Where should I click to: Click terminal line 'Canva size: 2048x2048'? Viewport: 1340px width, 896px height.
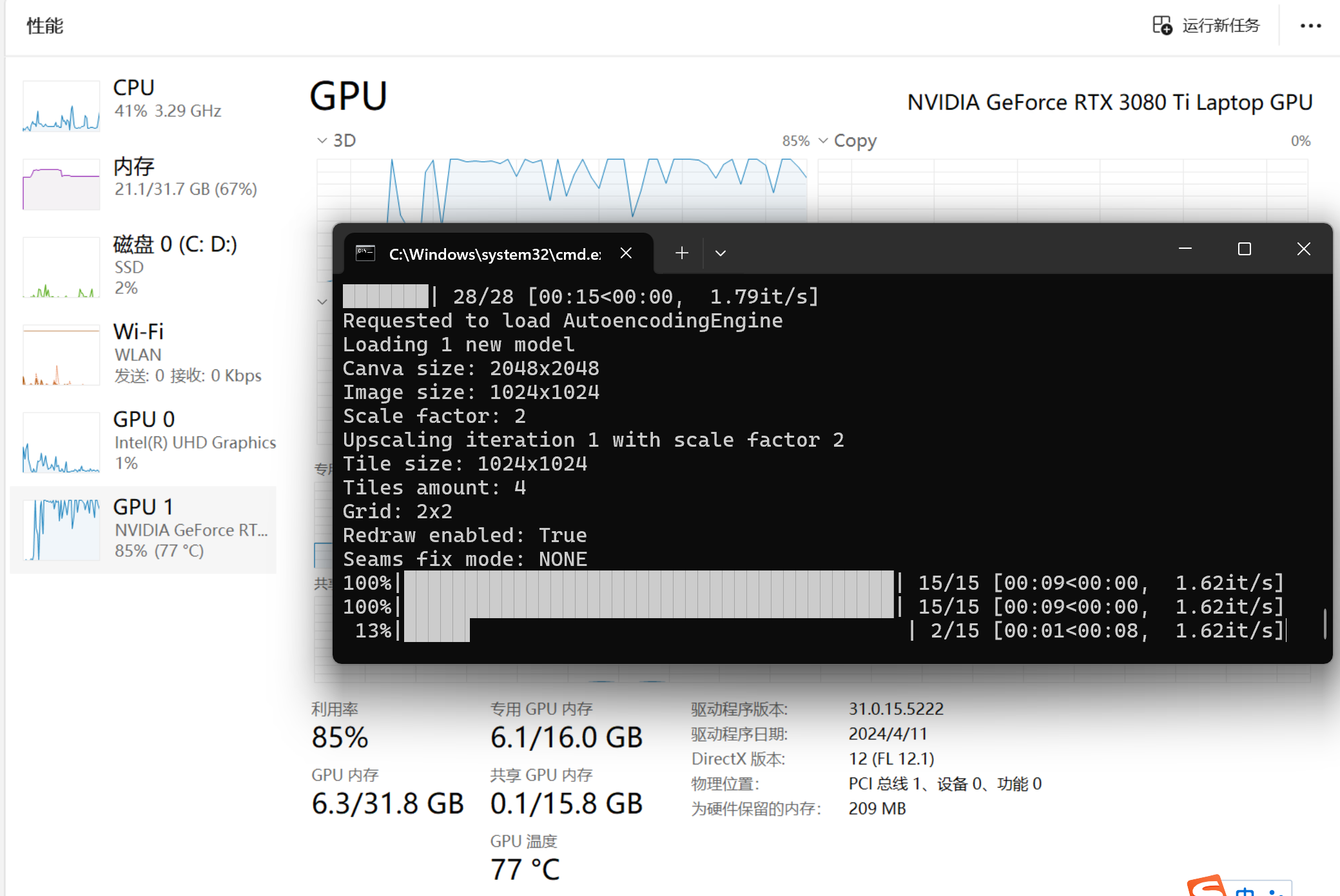[x=471, y=369]
